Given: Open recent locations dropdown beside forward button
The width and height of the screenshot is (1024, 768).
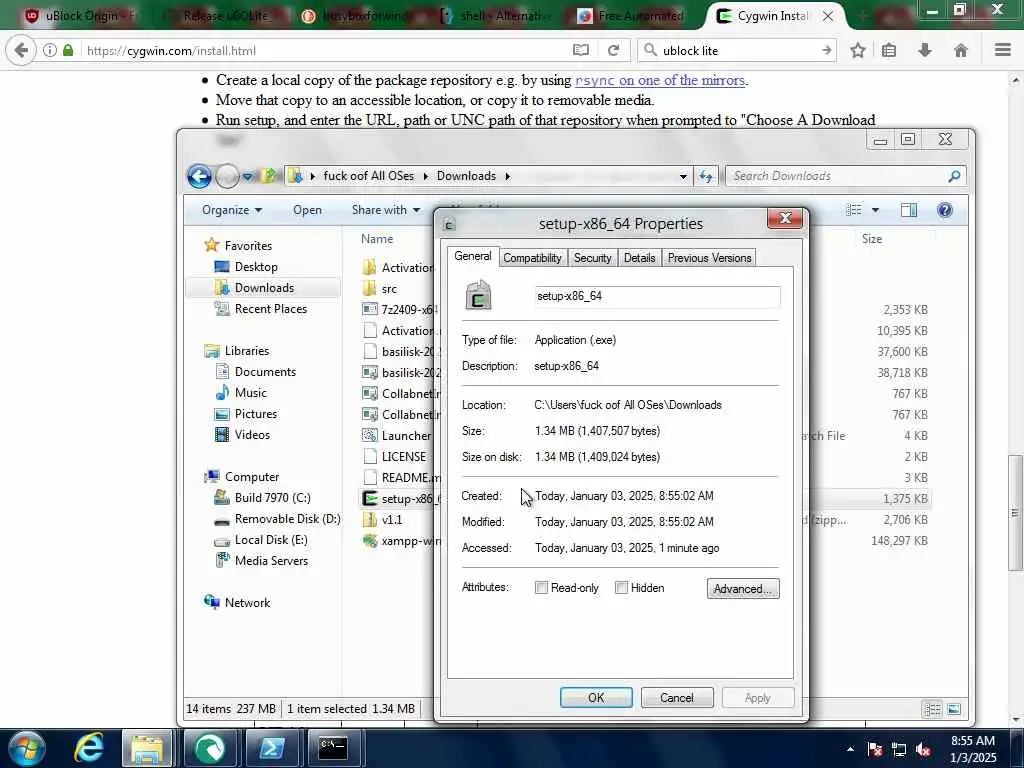Looking at the screenshot, I should pyautogui.click(x=248, y=176).
